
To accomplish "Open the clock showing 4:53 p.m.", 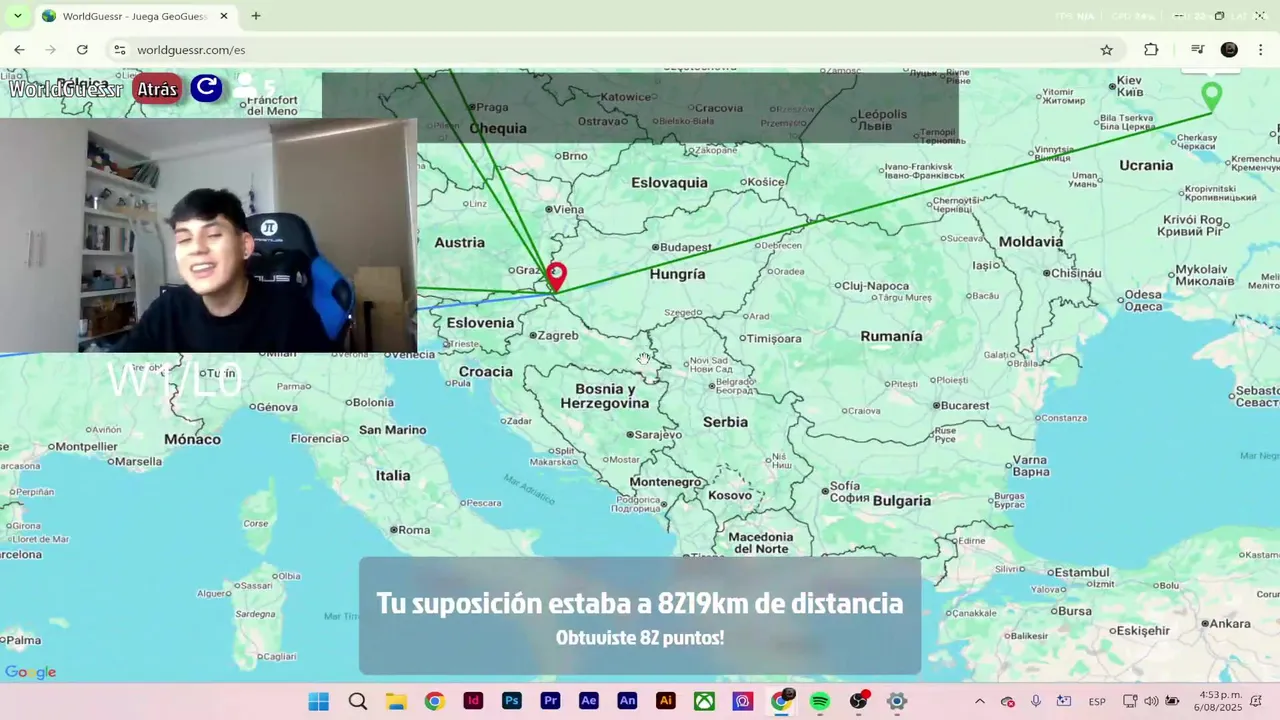I will tap(1220, 701).
